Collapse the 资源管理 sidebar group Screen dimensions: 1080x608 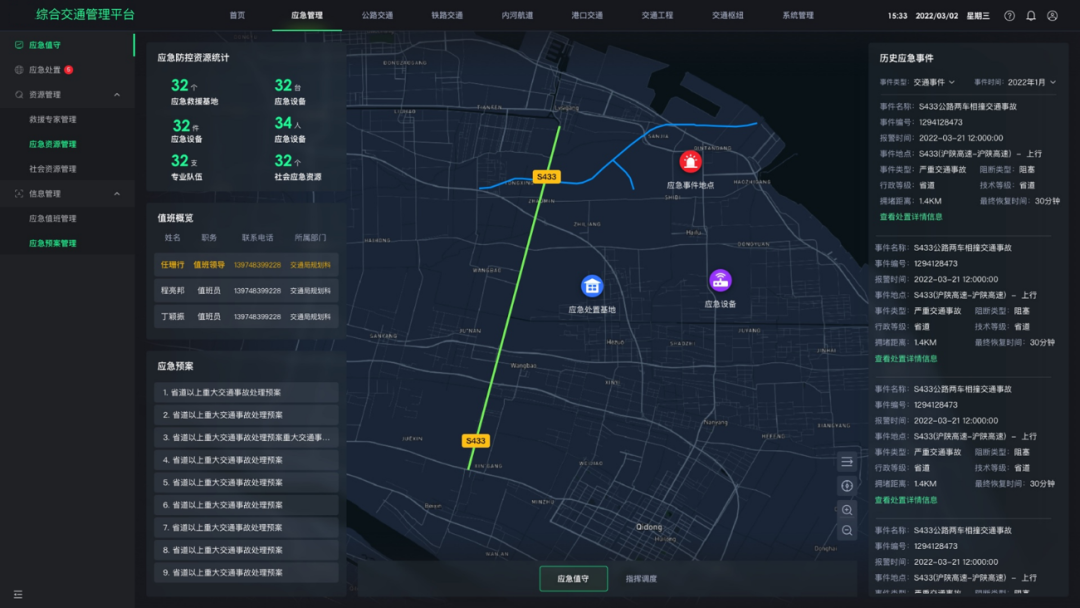pos(117,95)
